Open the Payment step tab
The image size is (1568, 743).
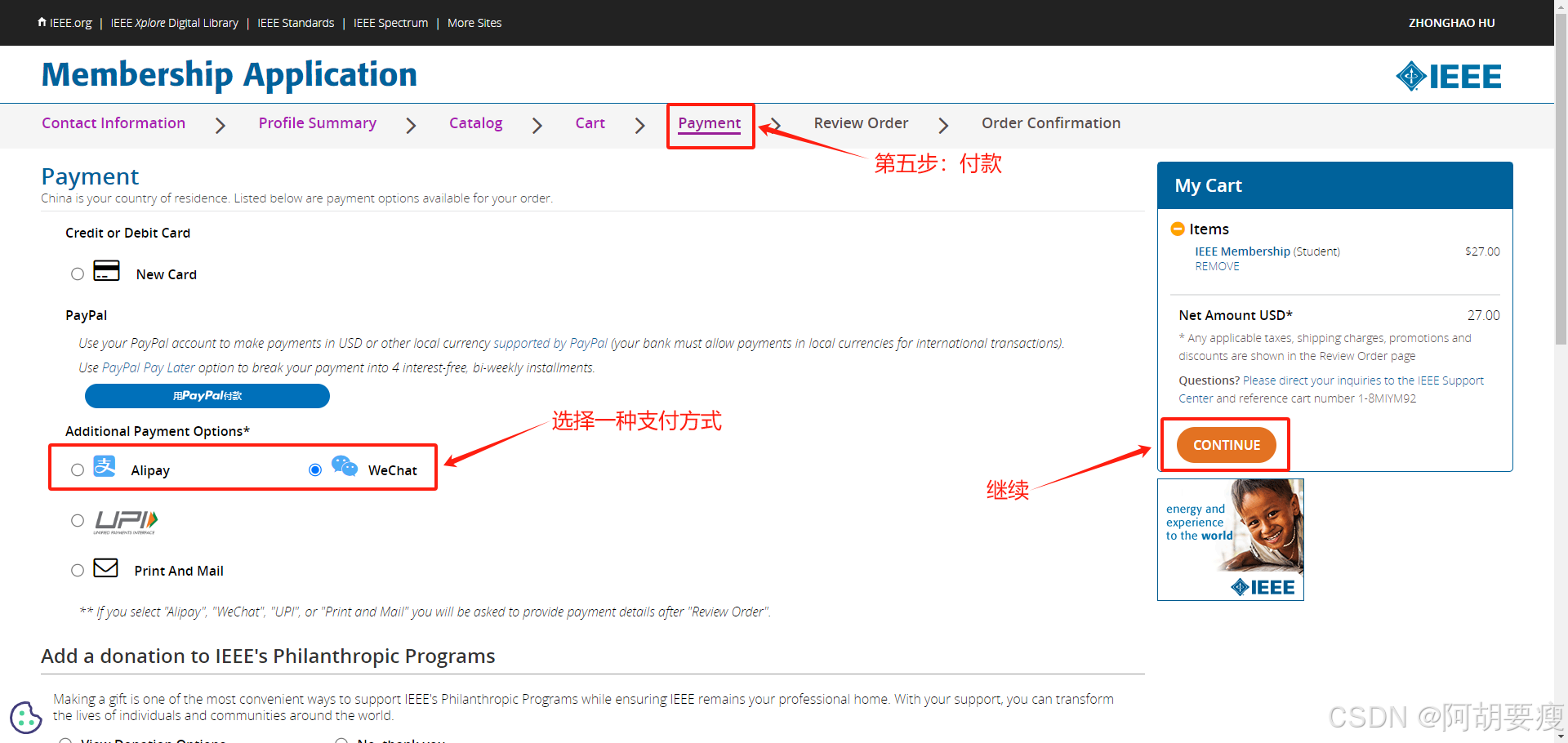(710, 123)
